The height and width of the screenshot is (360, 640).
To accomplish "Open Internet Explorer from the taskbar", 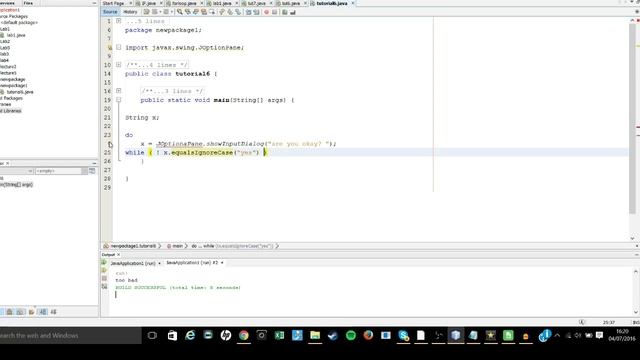I will (190, 336).
